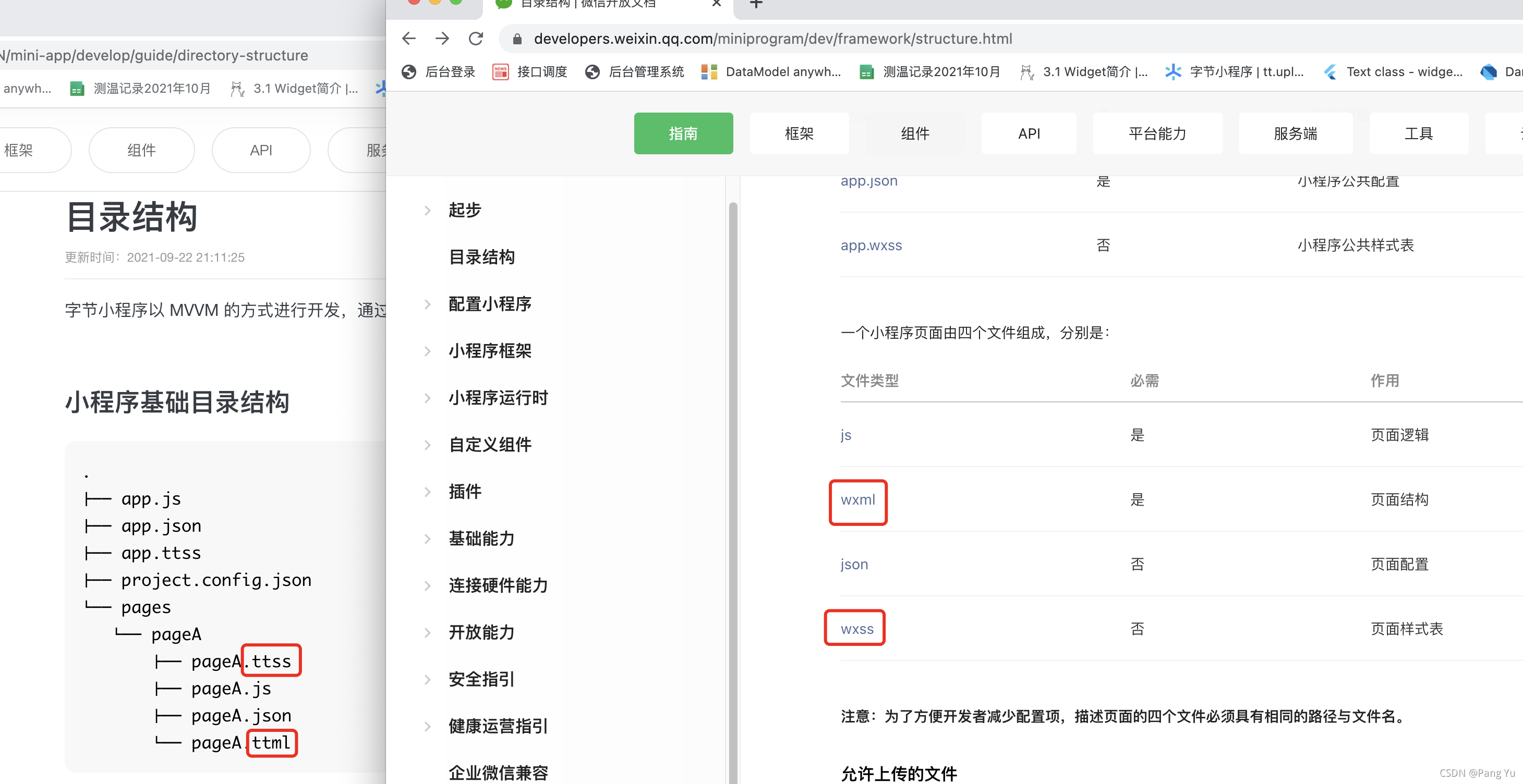1523x784 pixels.
Task: Click pageA.json in the background directory tree
Action: coord(240,716)
